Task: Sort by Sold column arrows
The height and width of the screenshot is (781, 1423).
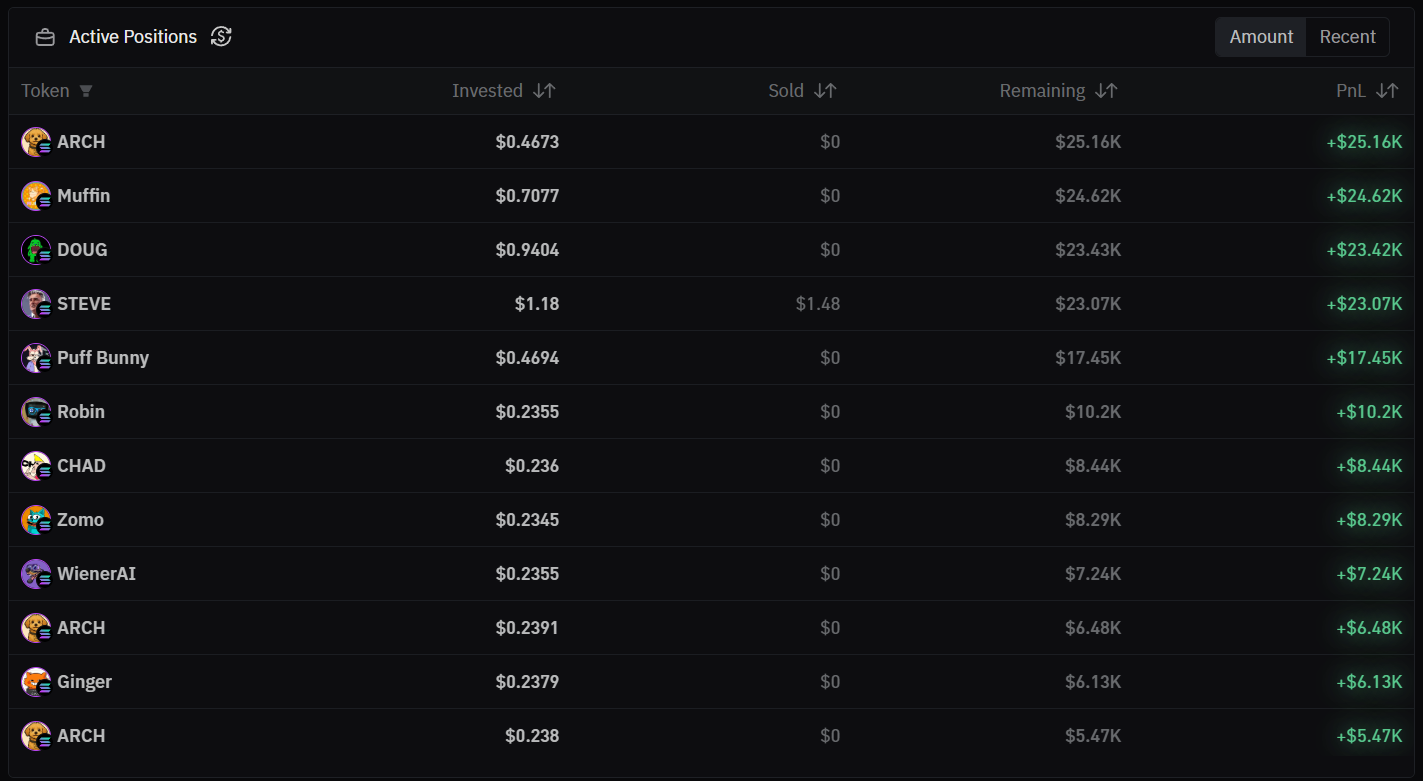Action: (825, 91)
